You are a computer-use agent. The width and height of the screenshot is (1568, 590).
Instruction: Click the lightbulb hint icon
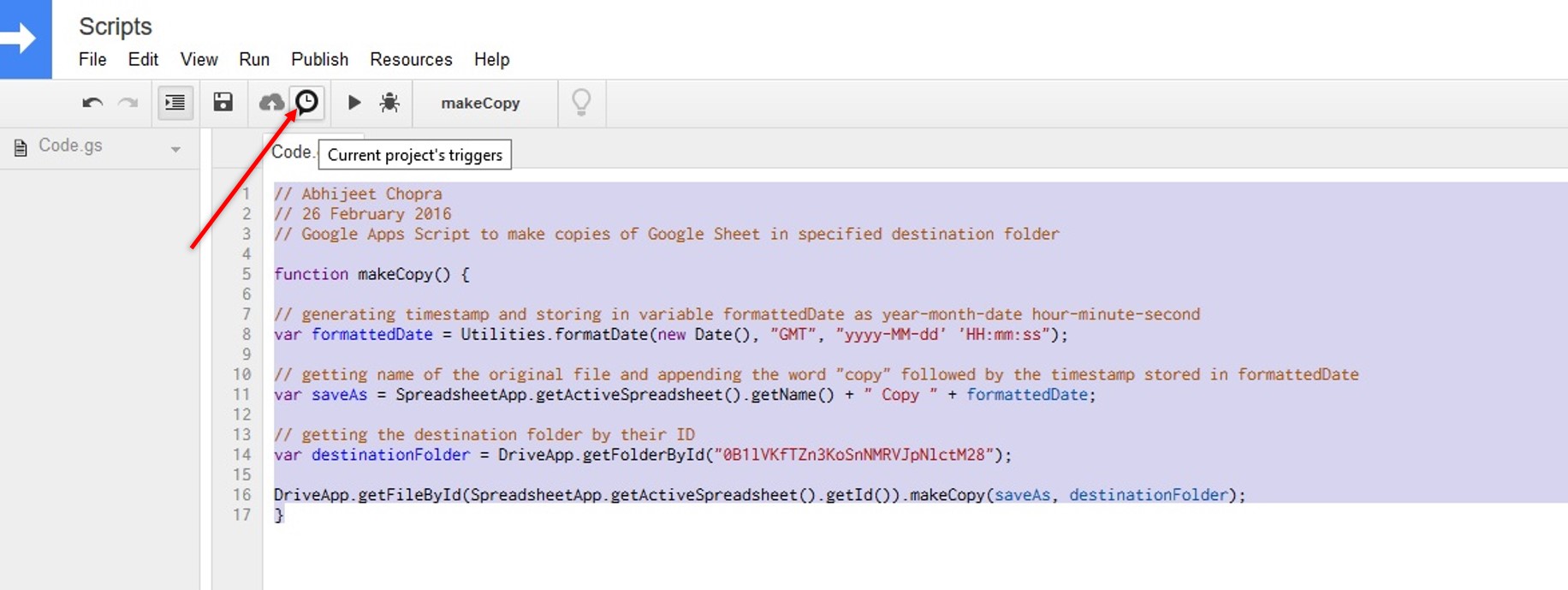point(581,103)
